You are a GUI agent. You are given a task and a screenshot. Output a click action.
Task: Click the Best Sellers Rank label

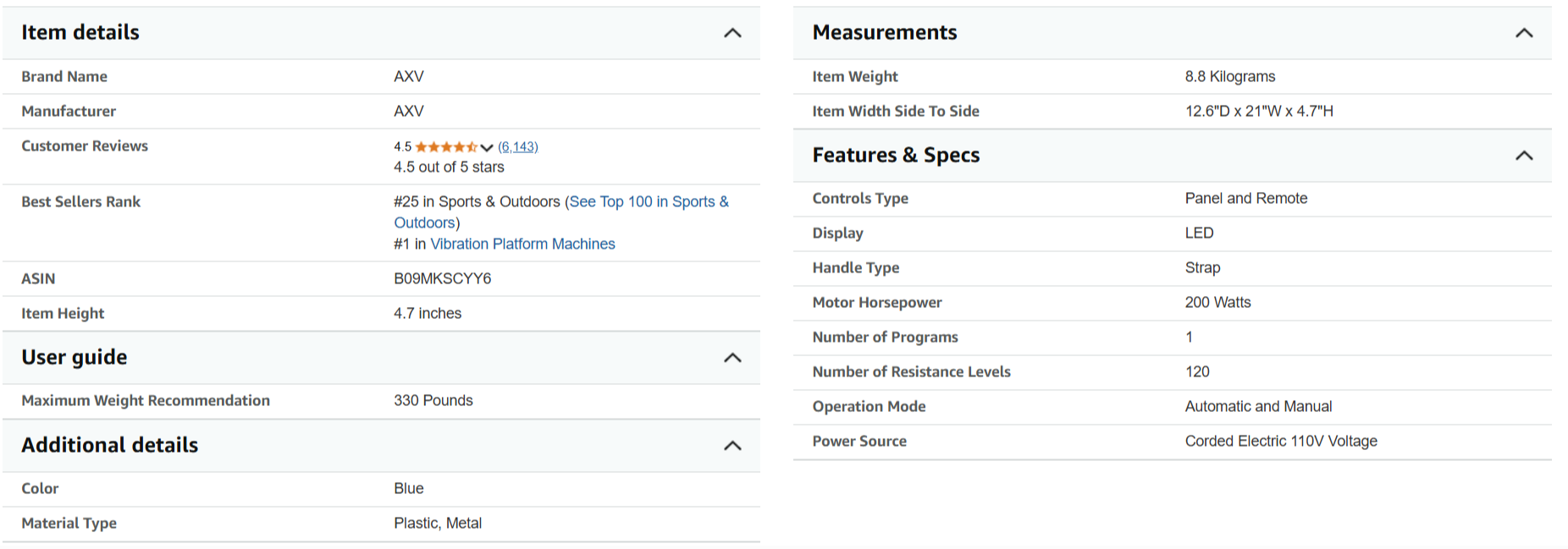(81, 201)
